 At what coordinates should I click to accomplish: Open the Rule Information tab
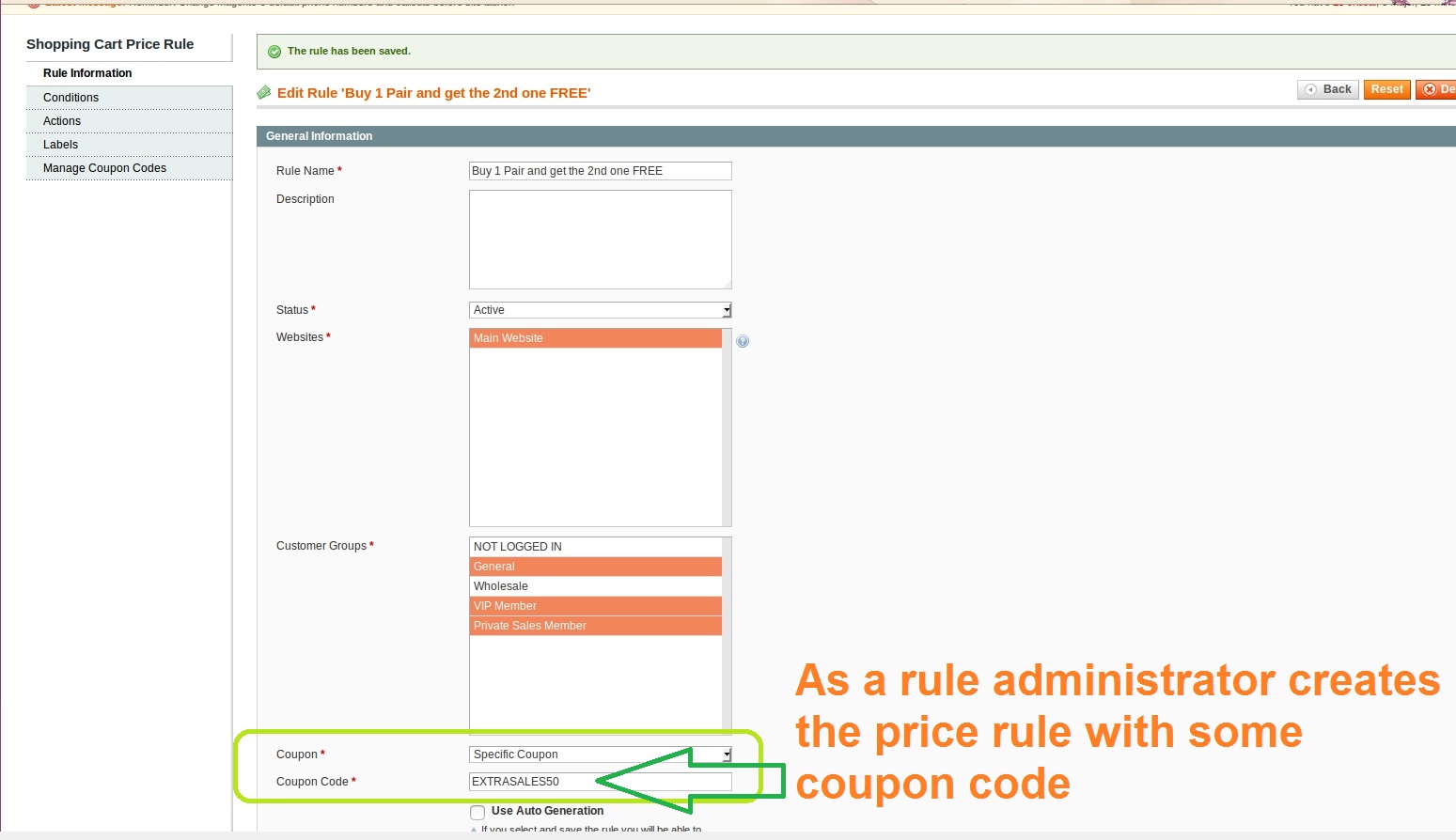pos(129,73)
